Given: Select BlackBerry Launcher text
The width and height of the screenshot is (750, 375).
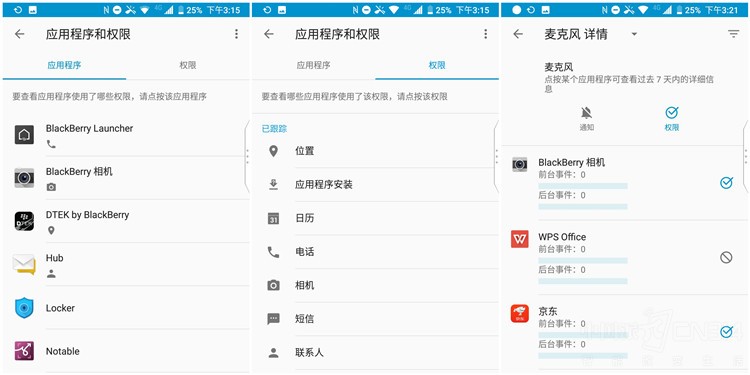Looking at the screenshot, I should pos(89,128).
